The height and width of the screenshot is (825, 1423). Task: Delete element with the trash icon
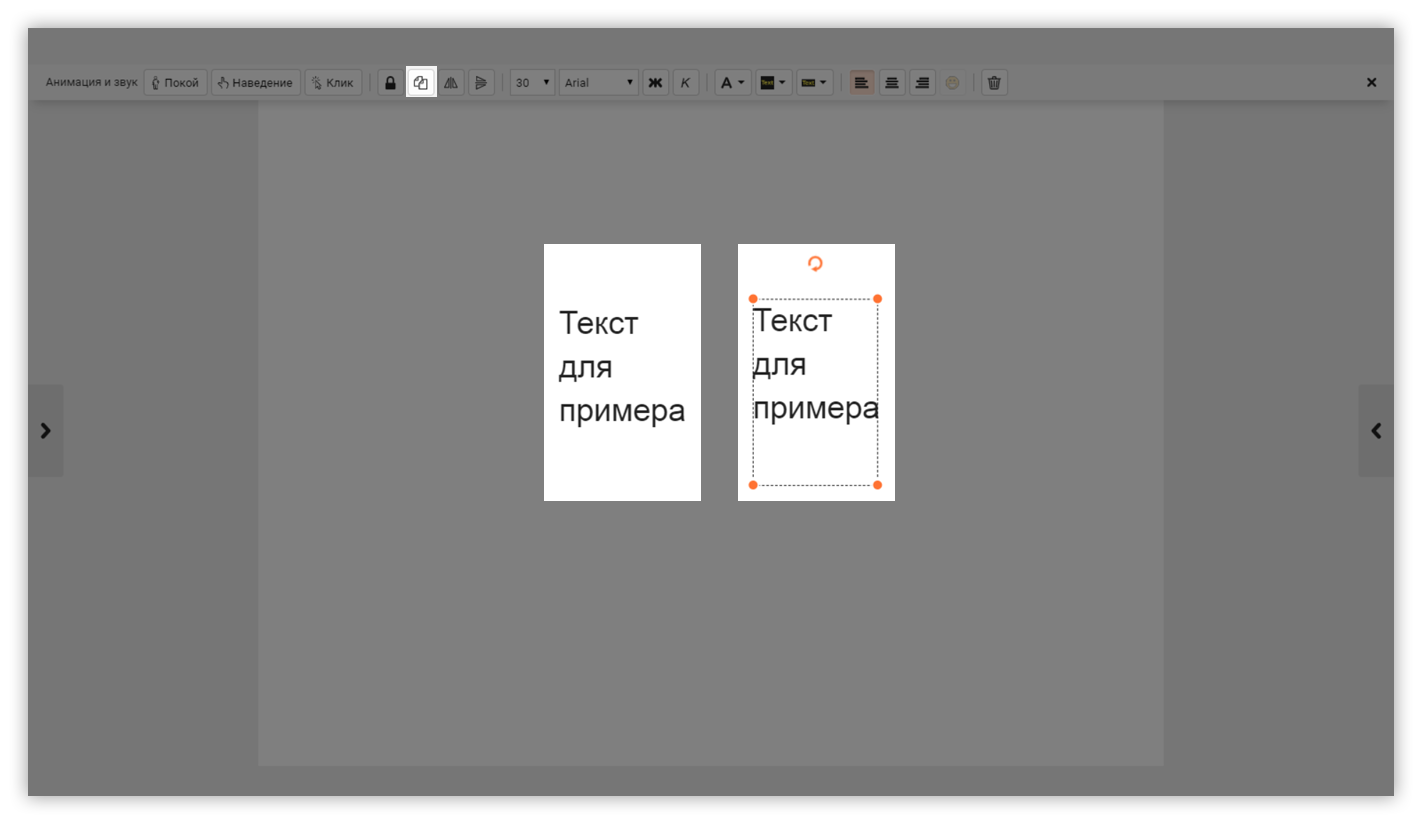pyautogui.click(x=994, y=83)
